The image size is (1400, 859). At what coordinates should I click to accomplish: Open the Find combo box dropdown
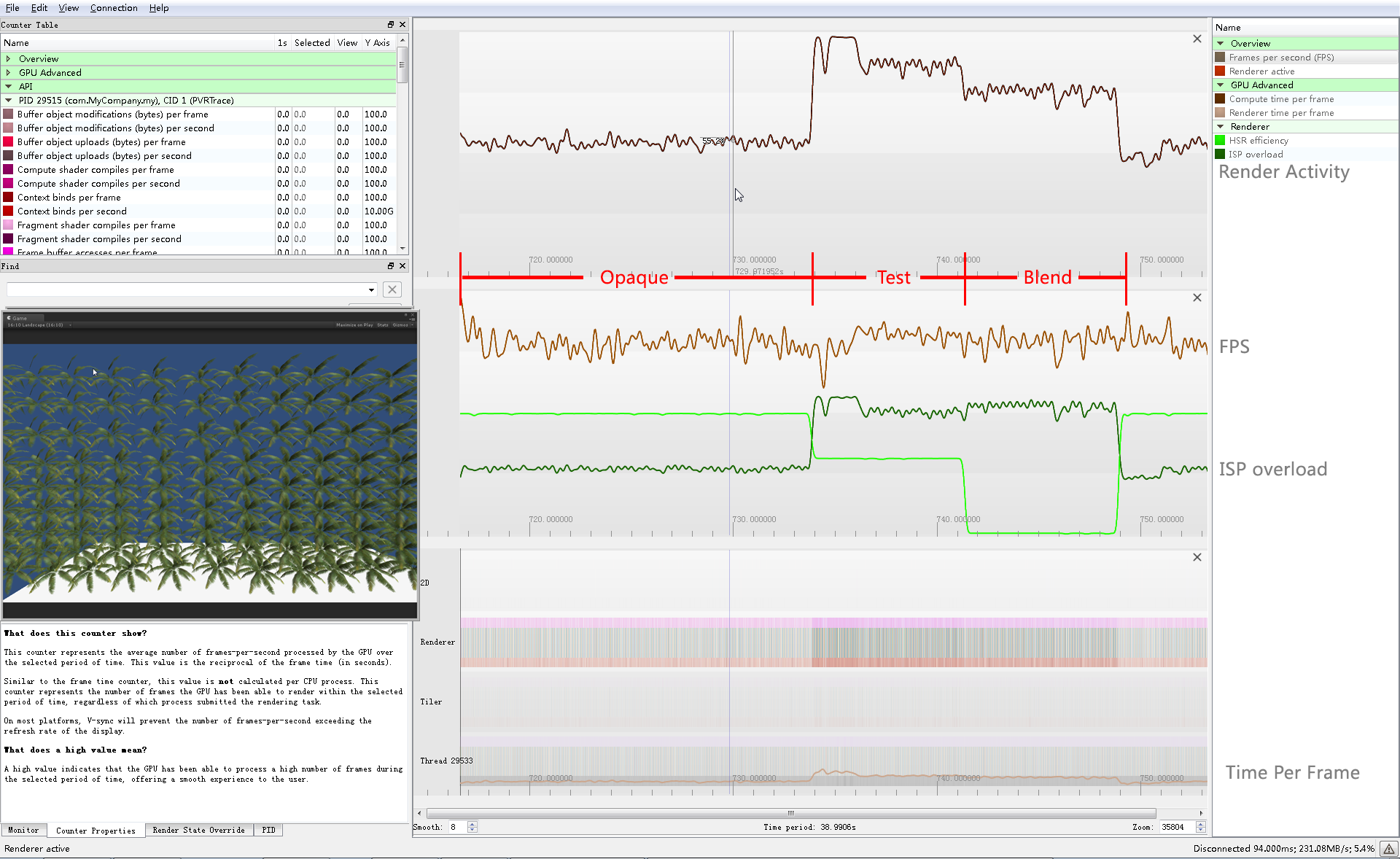coord(371,290)
